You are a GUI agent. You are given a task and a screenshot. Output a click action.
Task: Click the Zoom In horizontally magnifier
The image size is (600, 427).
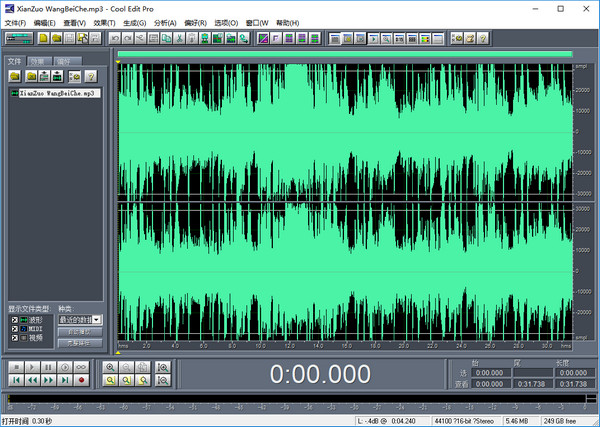pos(110,367)
